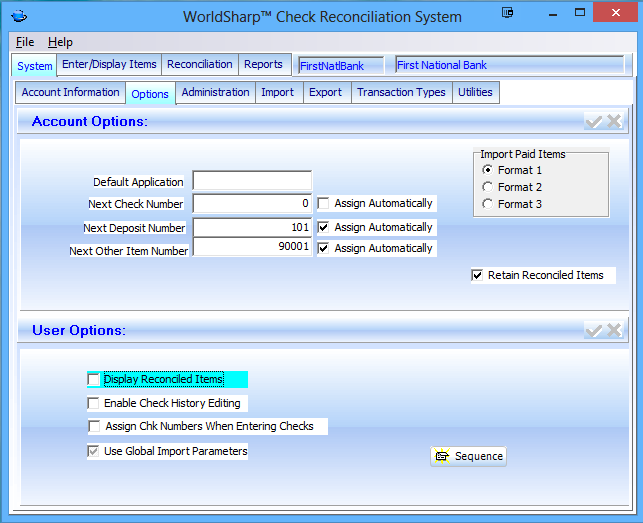Enable Assign Automatically for Next Check Number

(324, 204)
